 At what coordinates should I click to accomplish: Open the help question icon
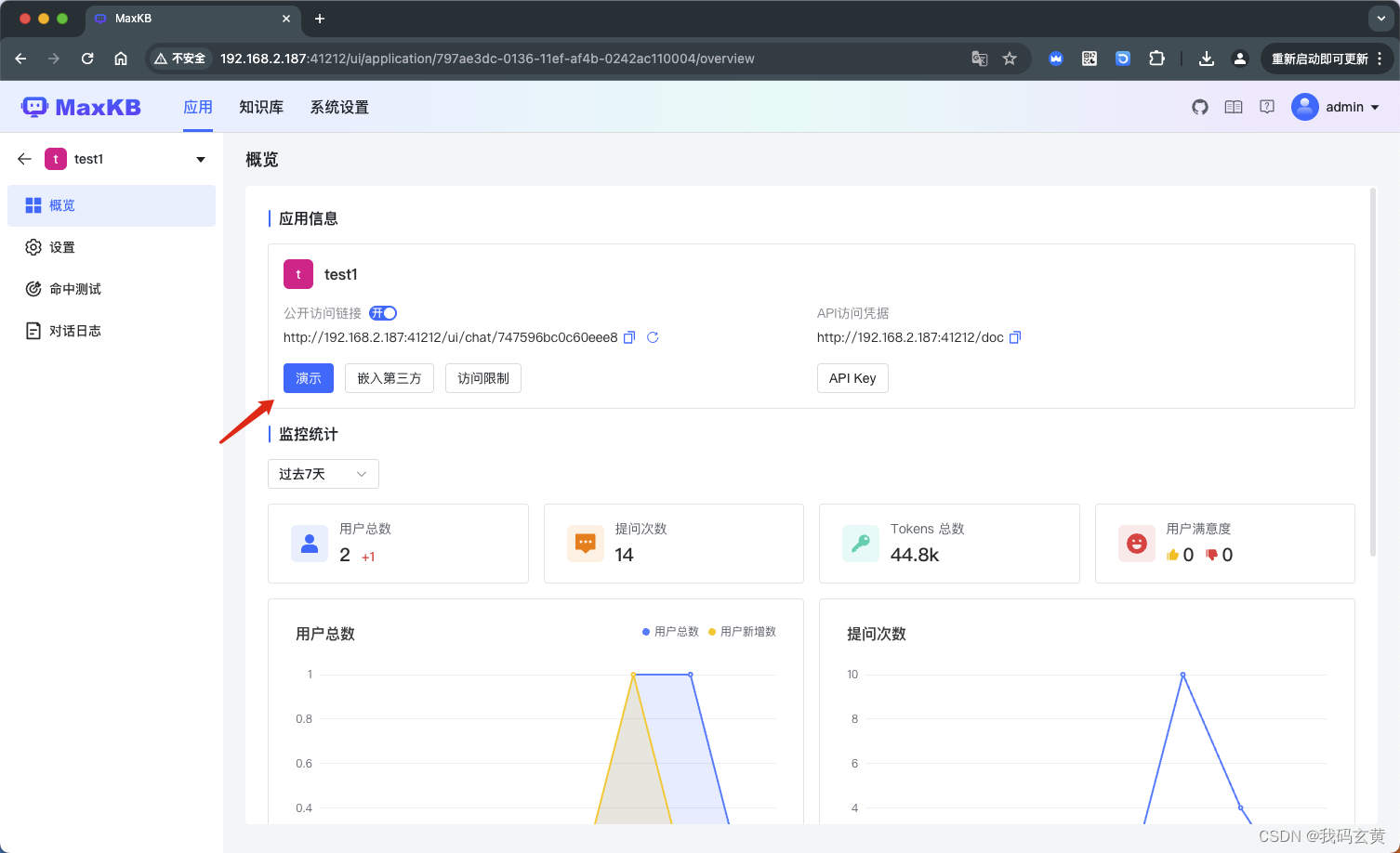pos(1267,107)
